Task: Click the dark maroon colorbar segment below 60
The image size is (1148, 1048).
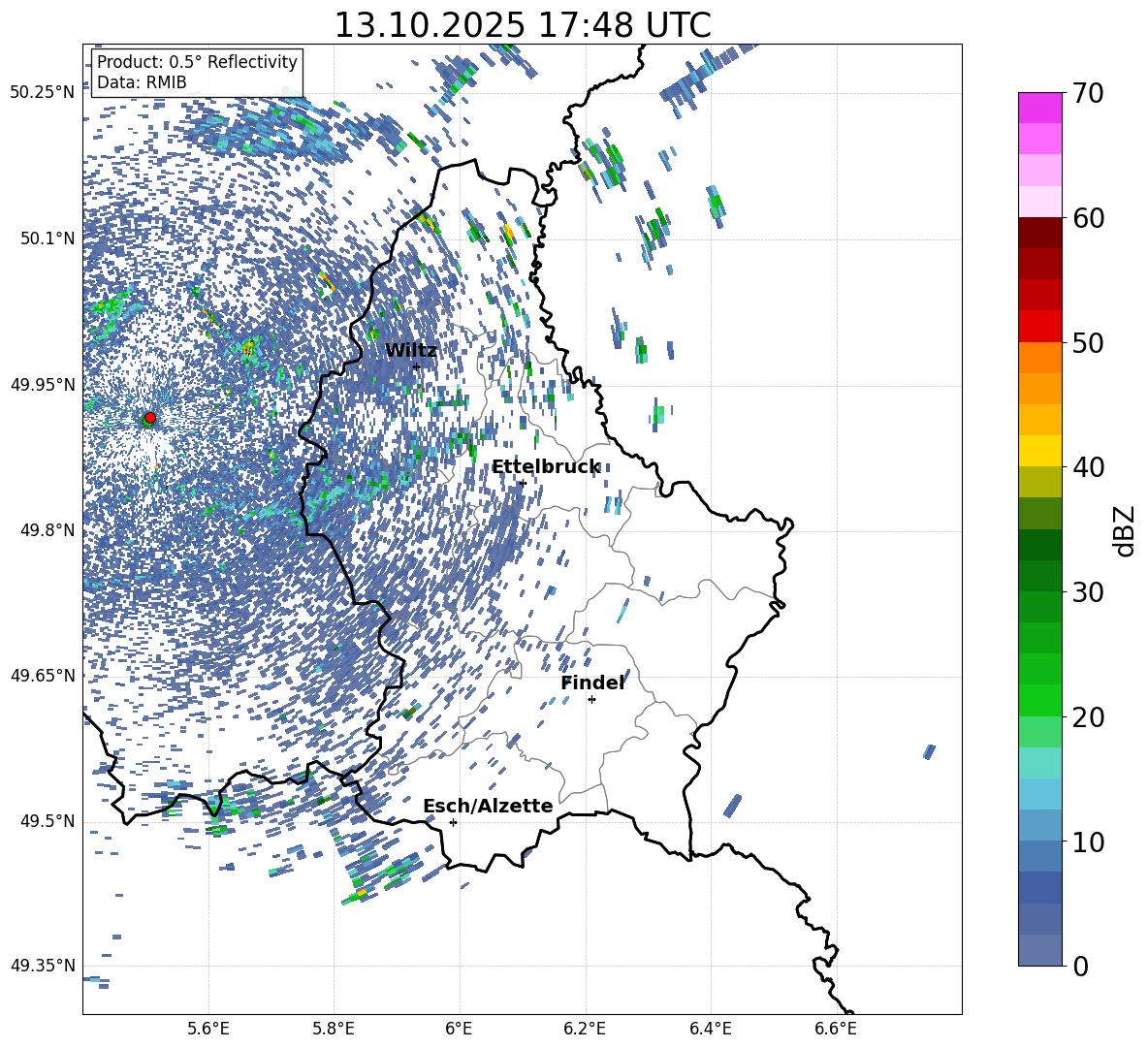Action: (x=1039, y=233)
